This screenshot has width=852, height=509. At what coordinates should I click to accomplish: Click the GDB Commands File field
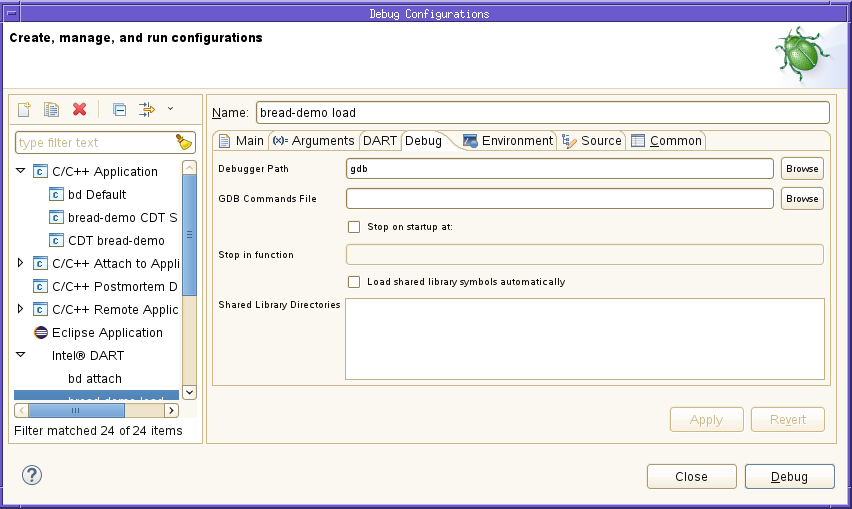(x=560, y=198)
